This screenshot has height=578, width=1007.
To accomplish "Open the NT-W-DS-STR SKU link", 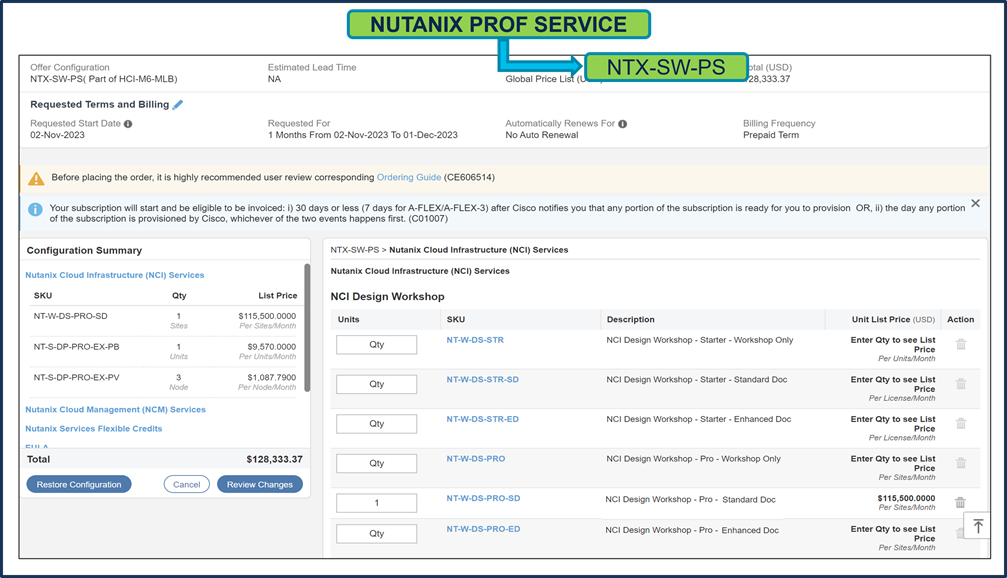I will (475, 340).
